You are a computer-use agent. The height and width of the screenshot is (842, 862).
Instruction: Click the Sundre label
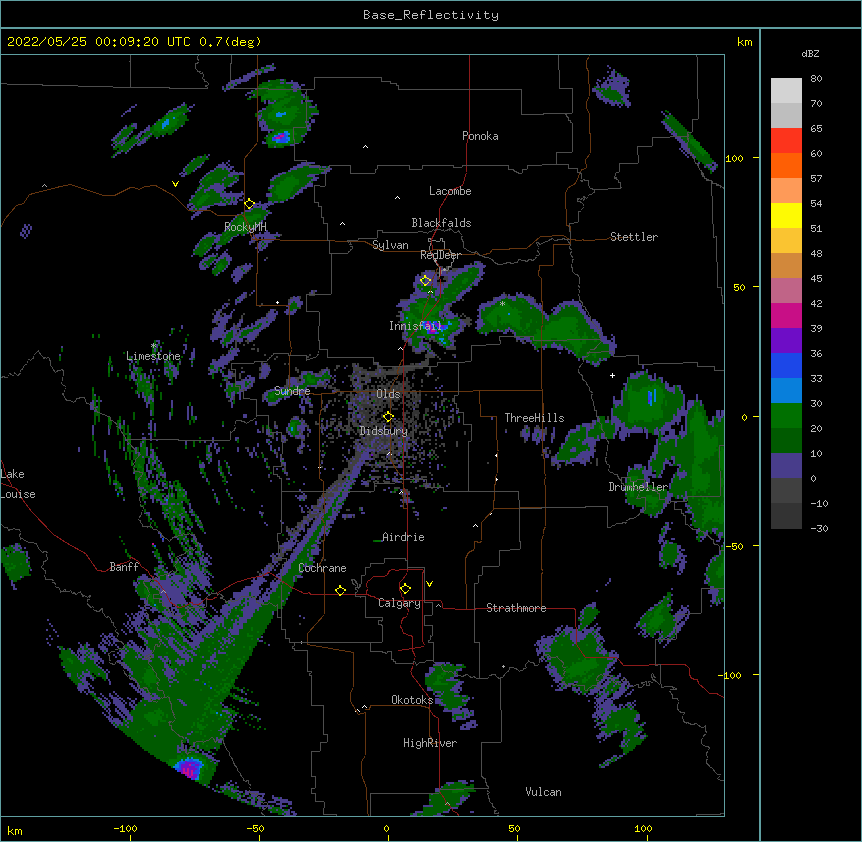(x=292, y=391)
